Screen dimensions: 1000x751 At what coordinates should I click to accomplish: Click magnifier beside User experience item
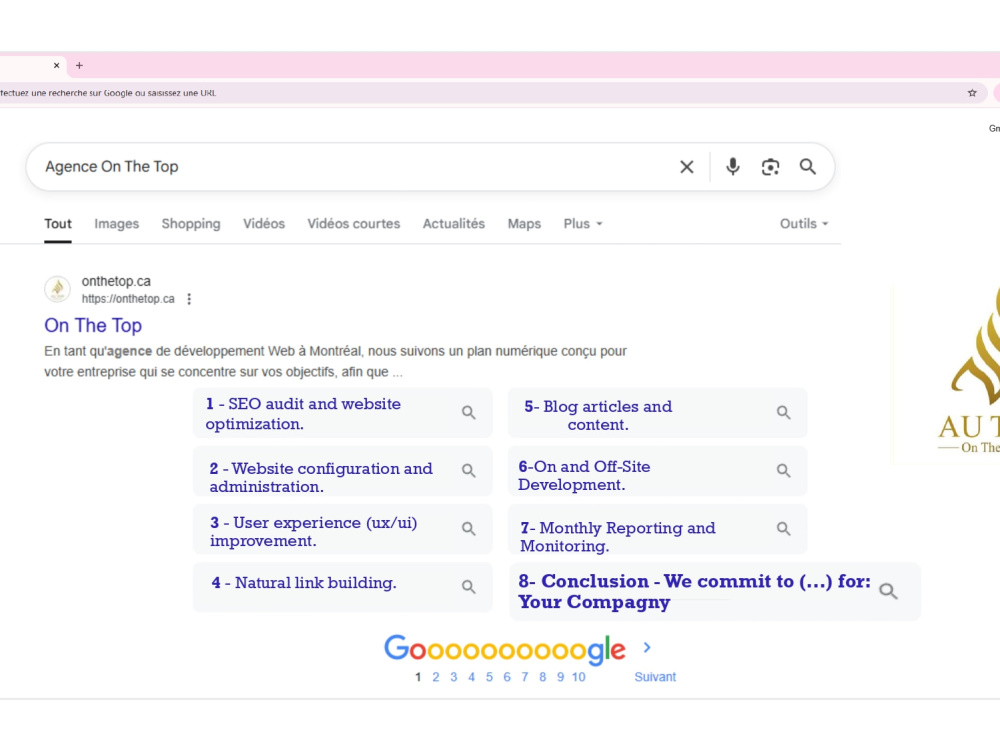coord(469,529)
